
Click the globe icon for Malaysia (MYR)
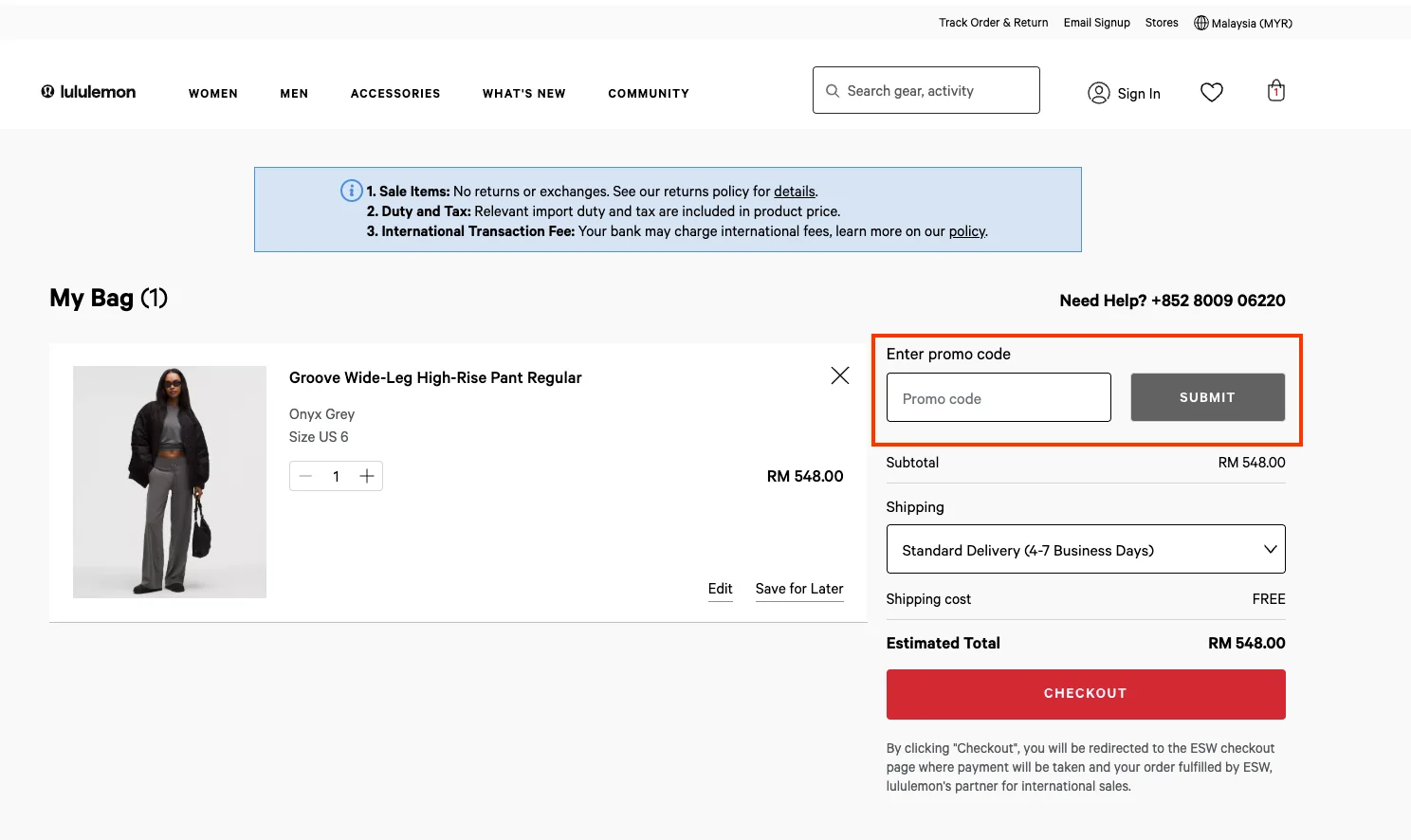(1201, 23)
